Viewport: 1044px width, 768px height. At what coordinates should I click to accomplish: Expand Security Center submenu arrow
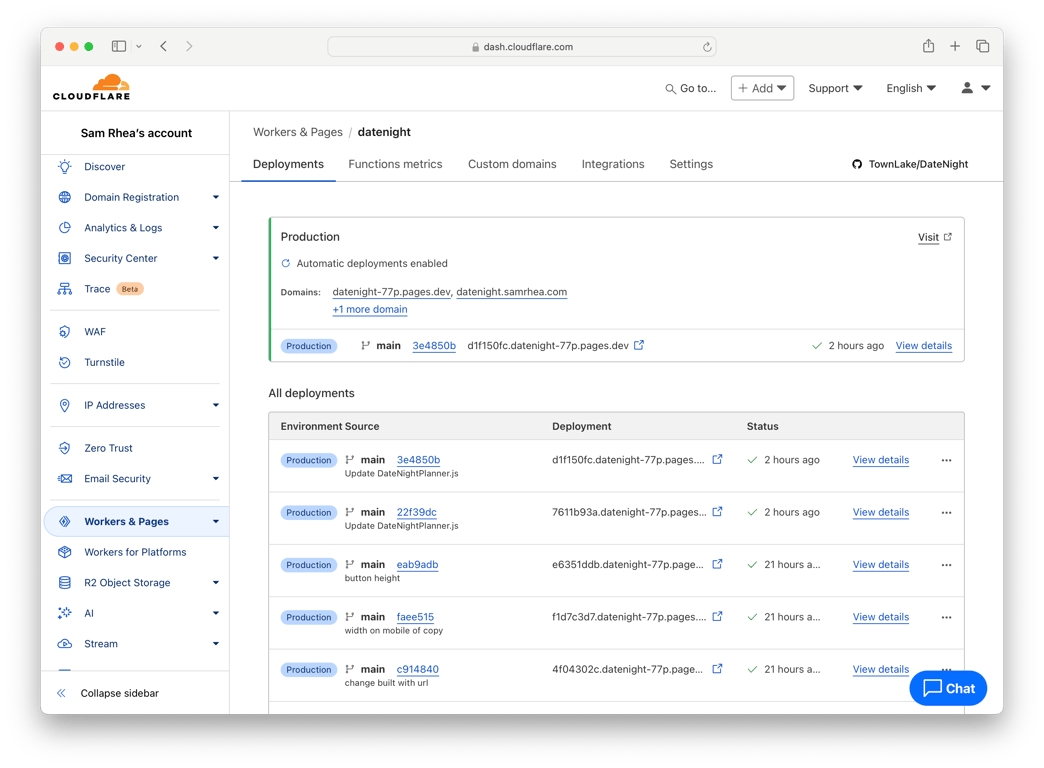[216, 258]
